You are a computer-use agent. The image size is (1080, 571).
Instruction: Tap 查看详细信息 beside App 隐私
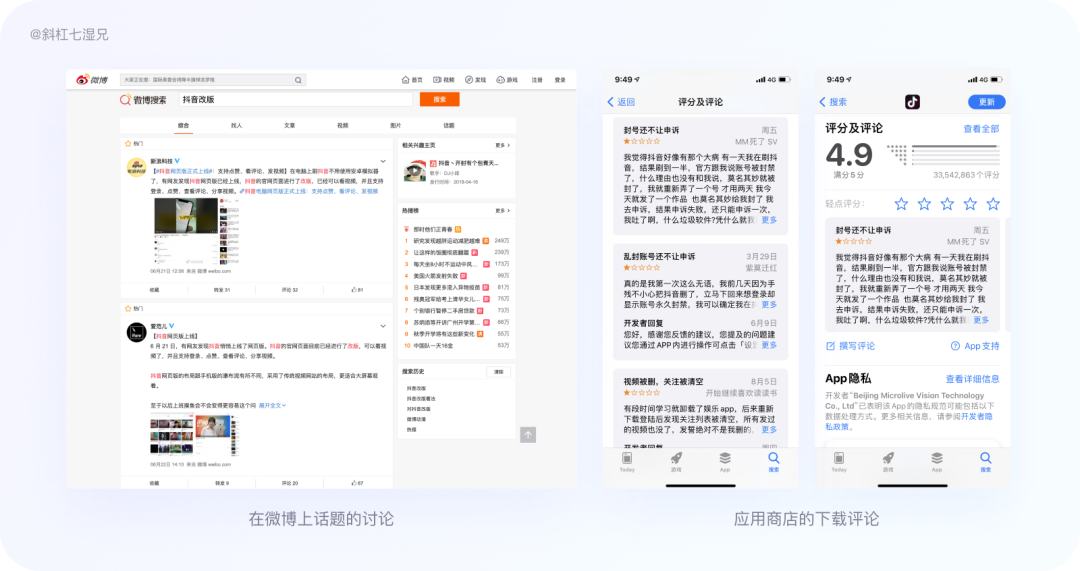pos(973,379)
